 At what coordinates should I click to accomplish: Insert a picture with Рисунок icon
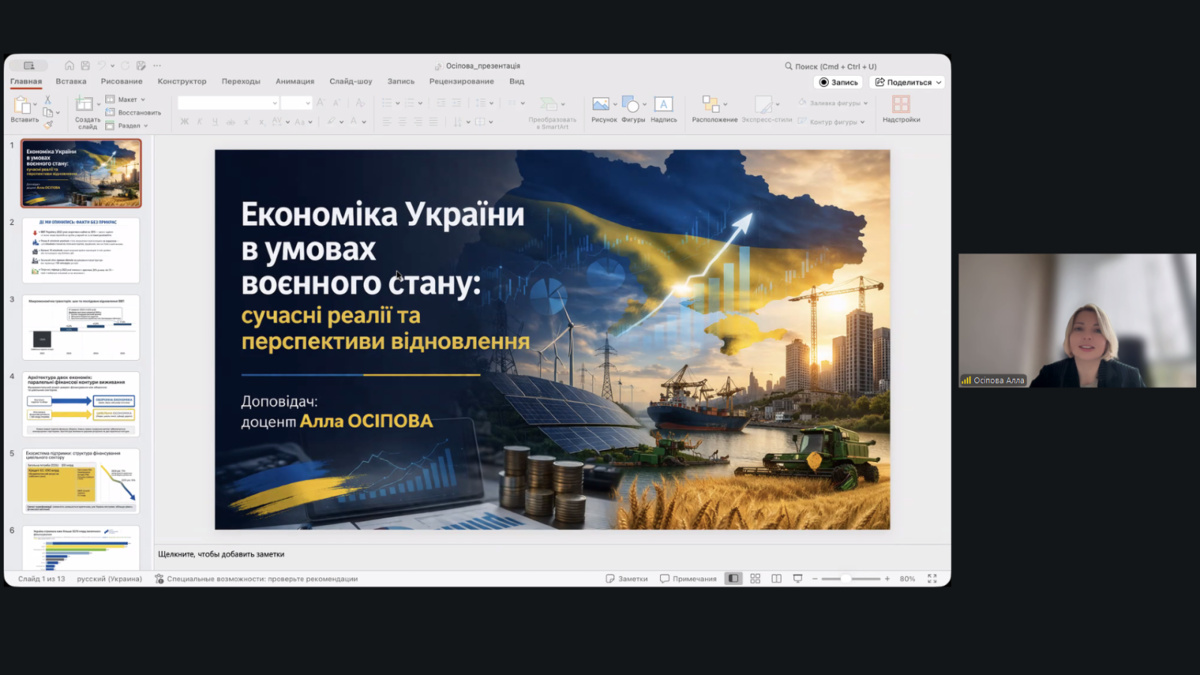(601, 105)
